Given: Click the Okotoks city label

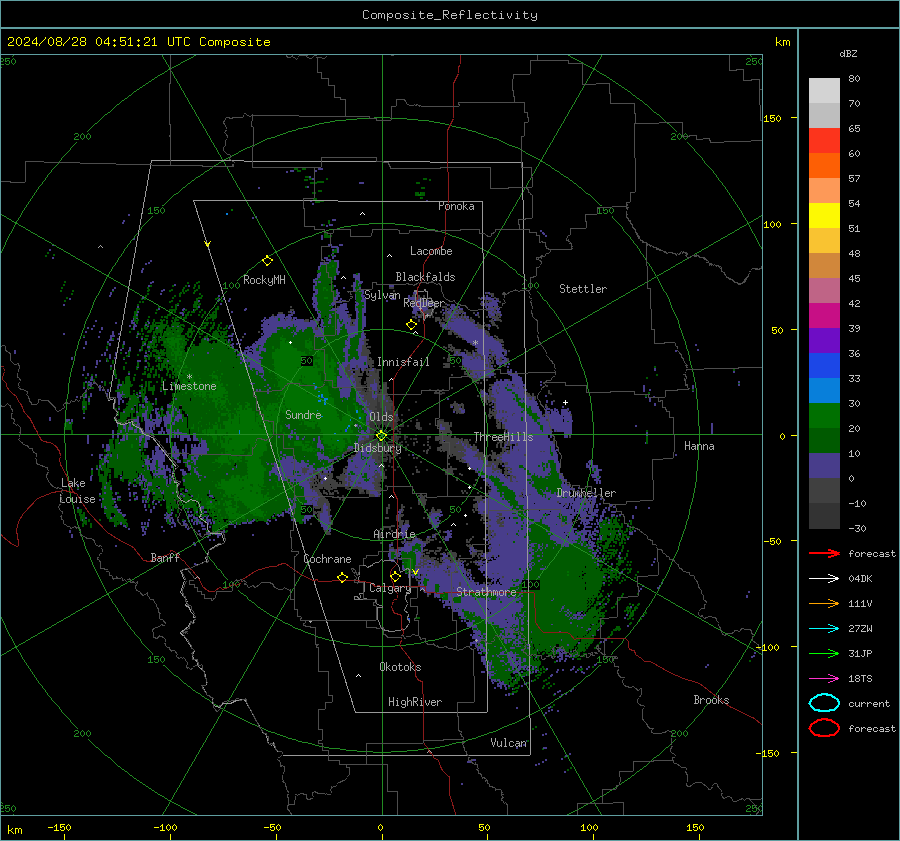Looking at the screenshot, I should (x=400, y=667).
